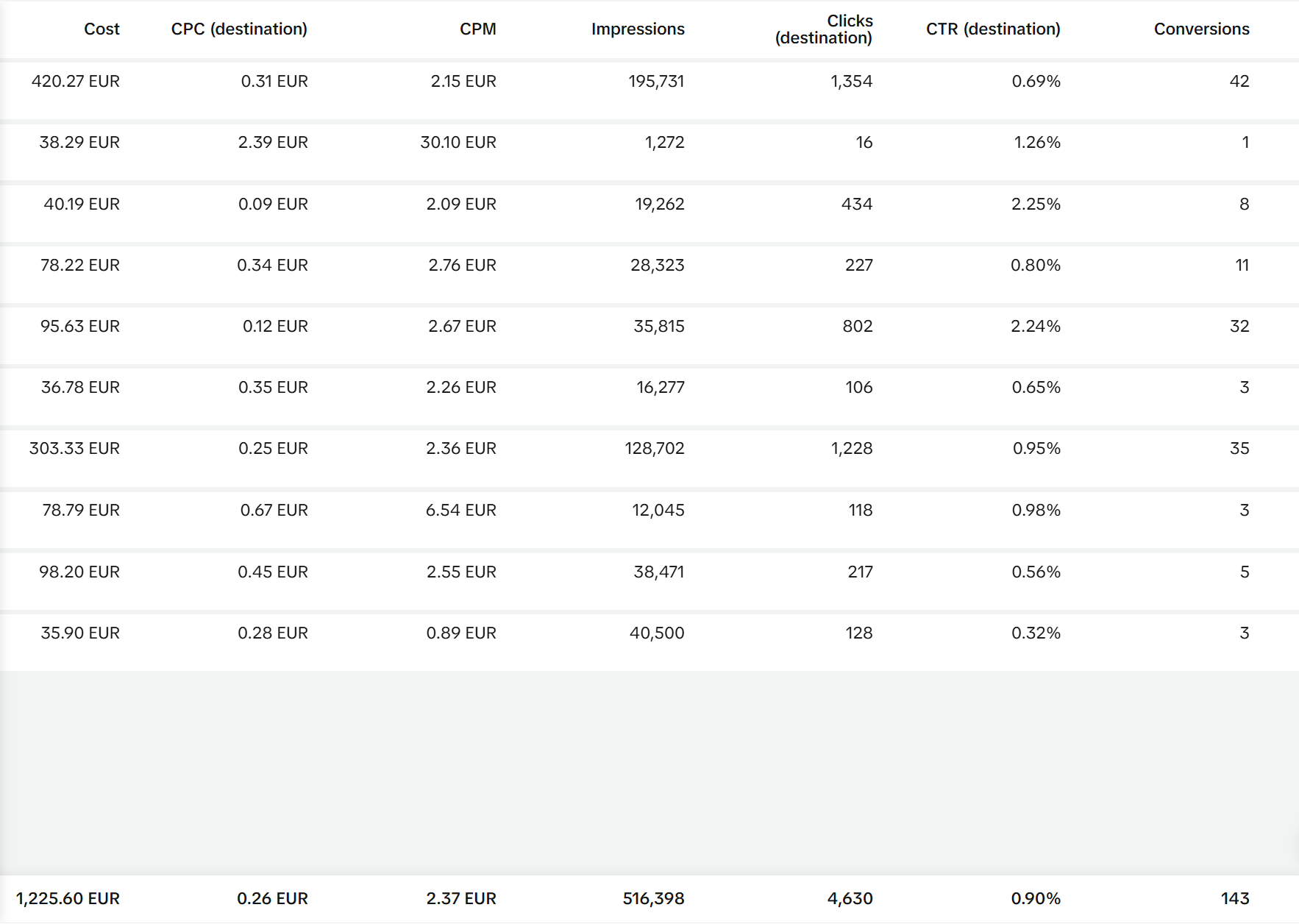Sort table by CPM header
Viewport: 1299px width, 924px height.
(x=477, y=29)
